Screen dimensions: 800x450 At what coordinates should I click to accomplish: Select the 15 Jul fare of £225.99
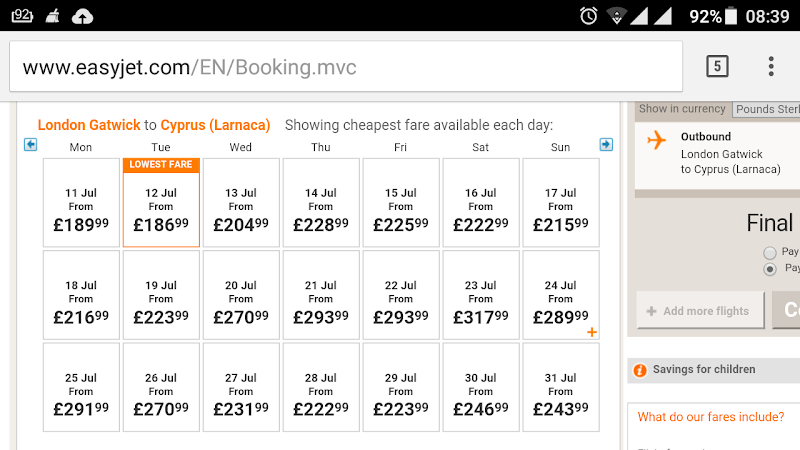click(x=401, y=202)
